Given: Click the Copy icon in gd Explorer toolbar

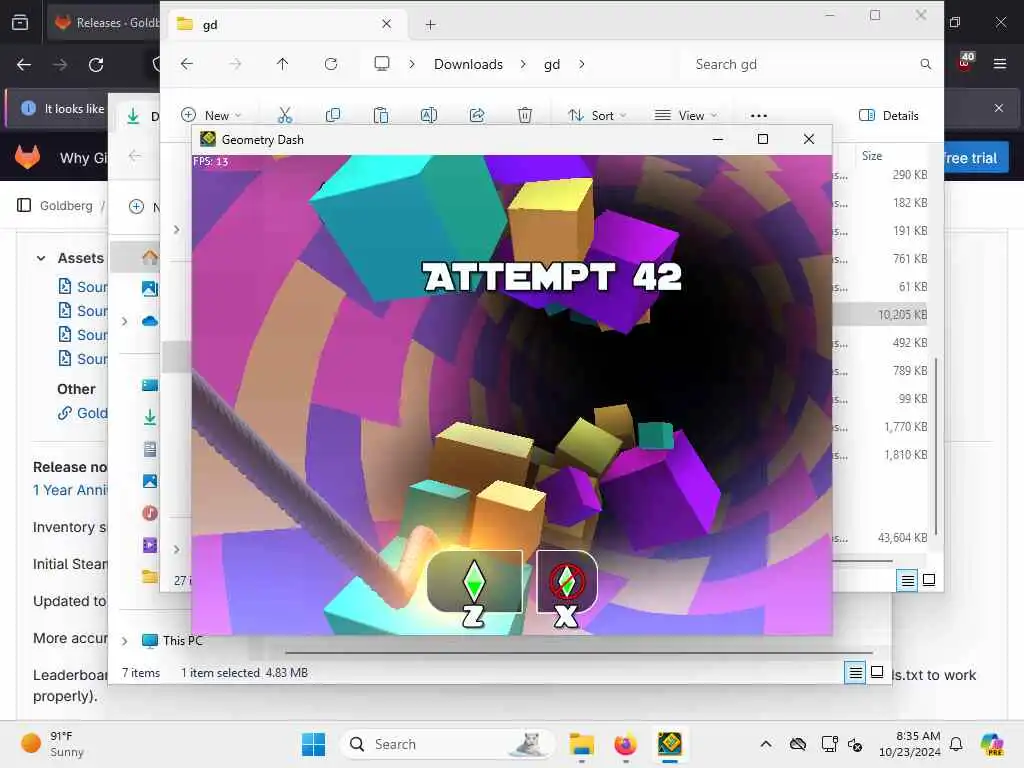Looking at the screenshot, I should 333,116.
